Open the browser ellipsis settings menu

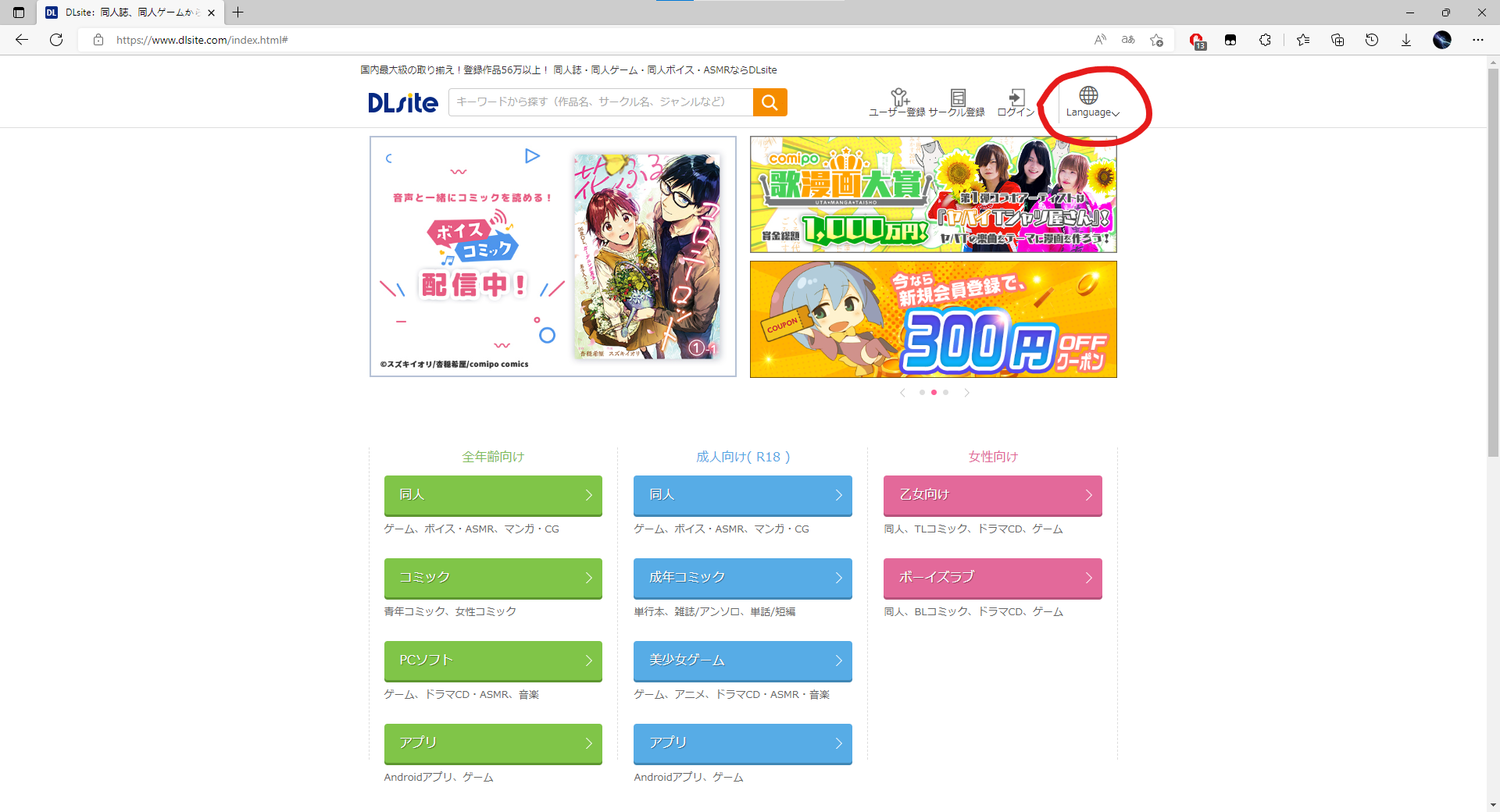[1478, 40]
